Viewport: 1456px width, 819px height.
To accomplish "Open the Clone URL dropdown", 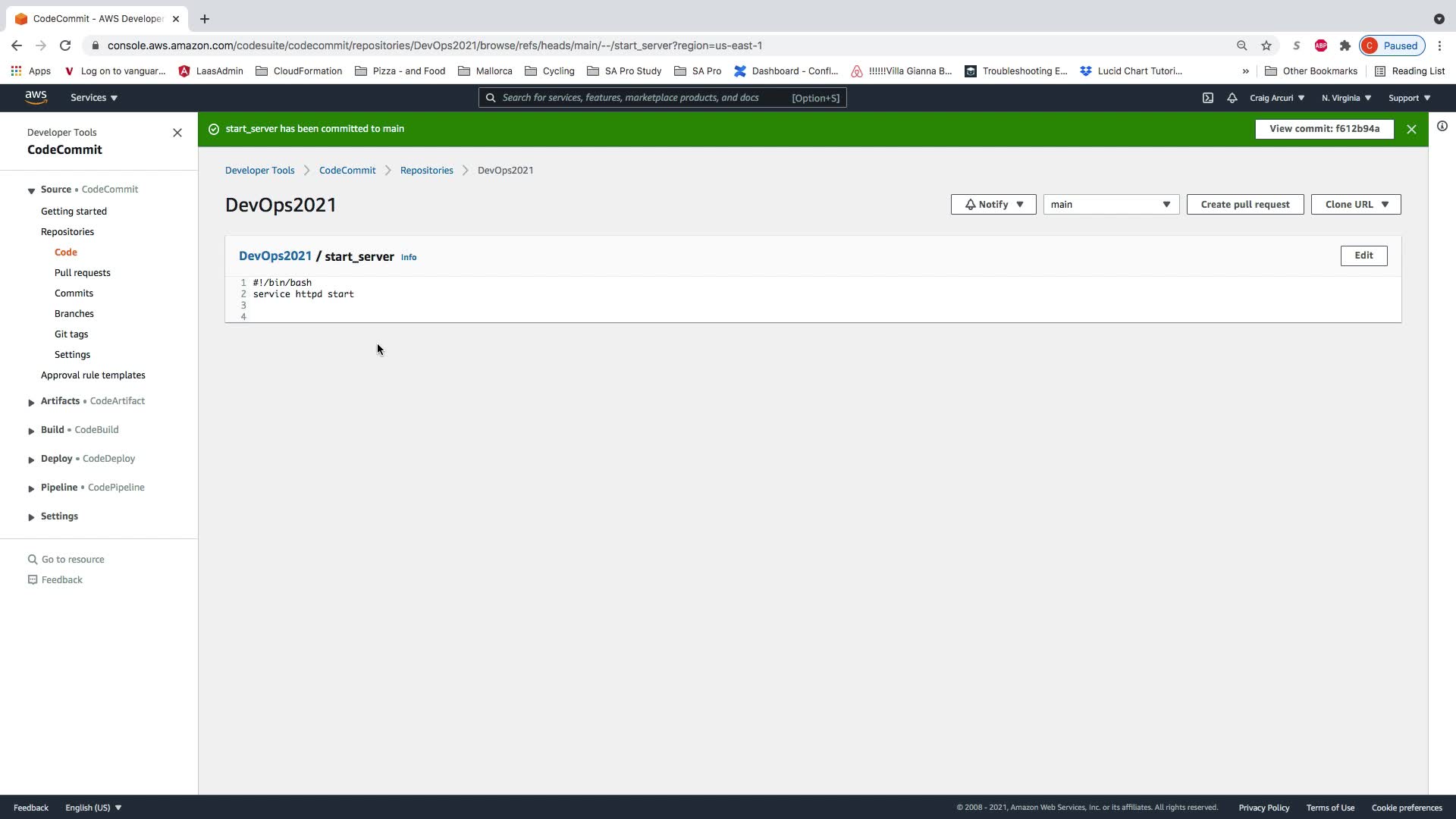I will [x=1356, y=205].
